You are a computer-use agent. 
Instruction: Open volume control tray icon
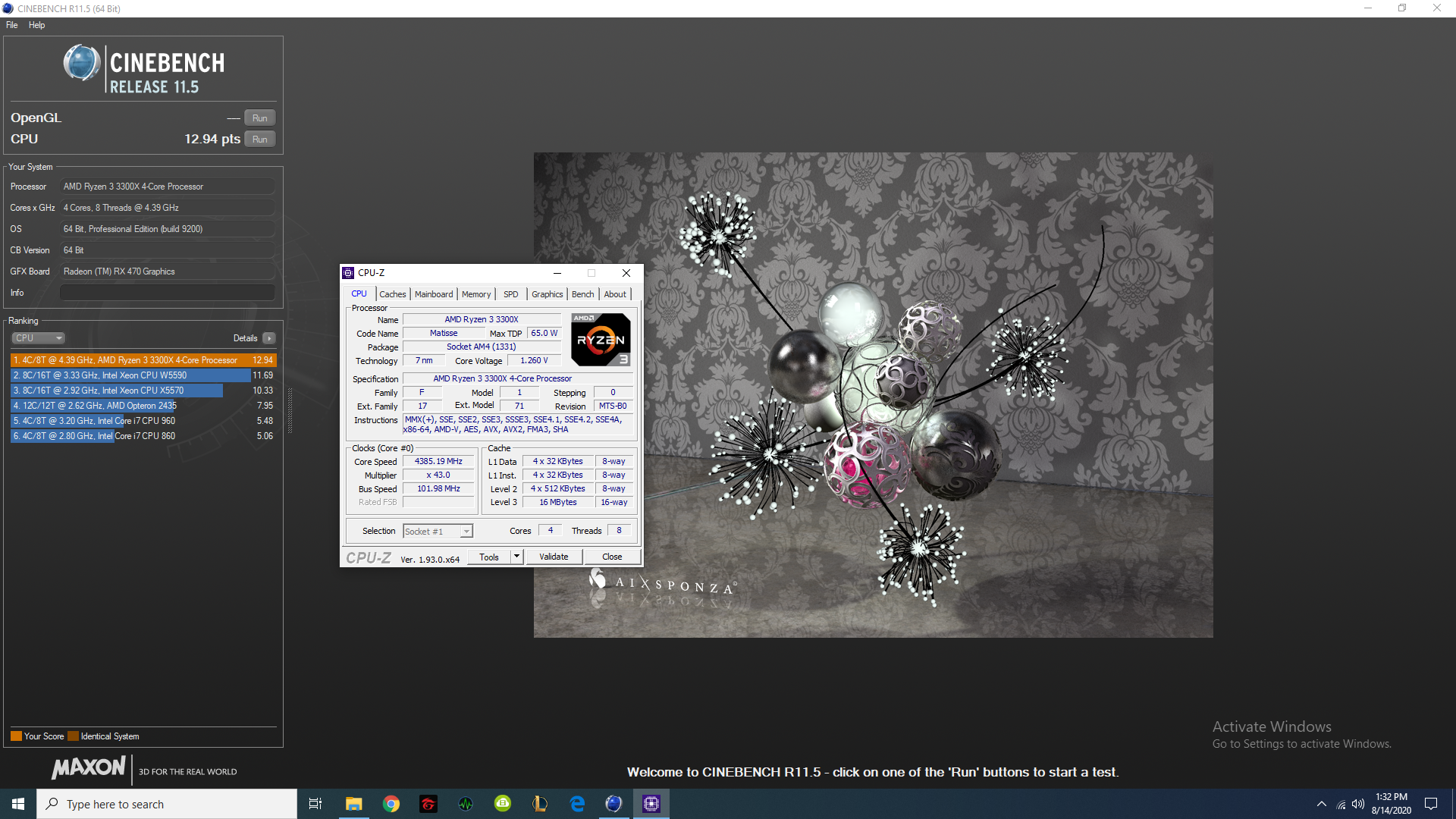pyautogui.click(x=1358, y=804)
